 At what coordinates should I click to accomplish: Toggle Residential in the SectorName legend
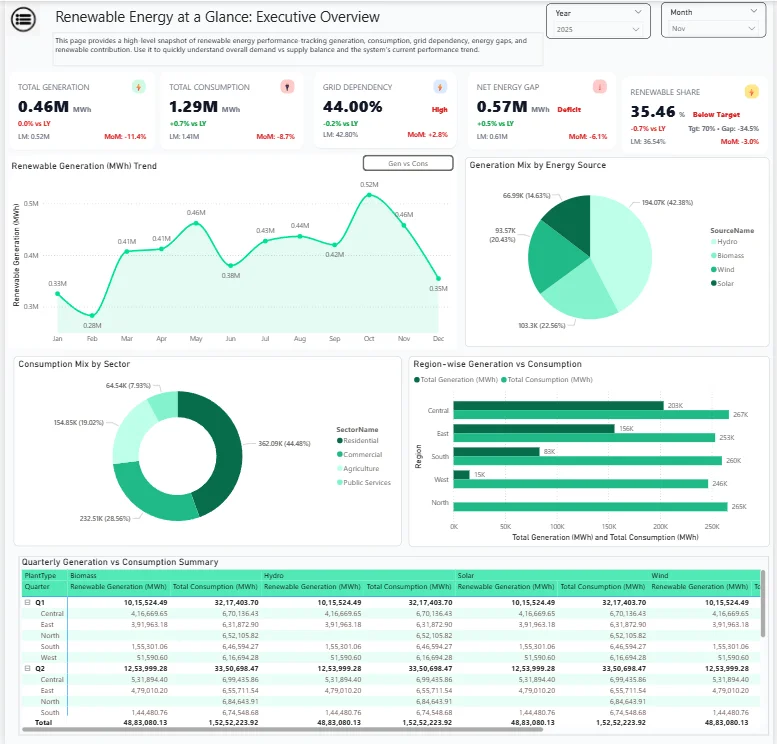360,440
